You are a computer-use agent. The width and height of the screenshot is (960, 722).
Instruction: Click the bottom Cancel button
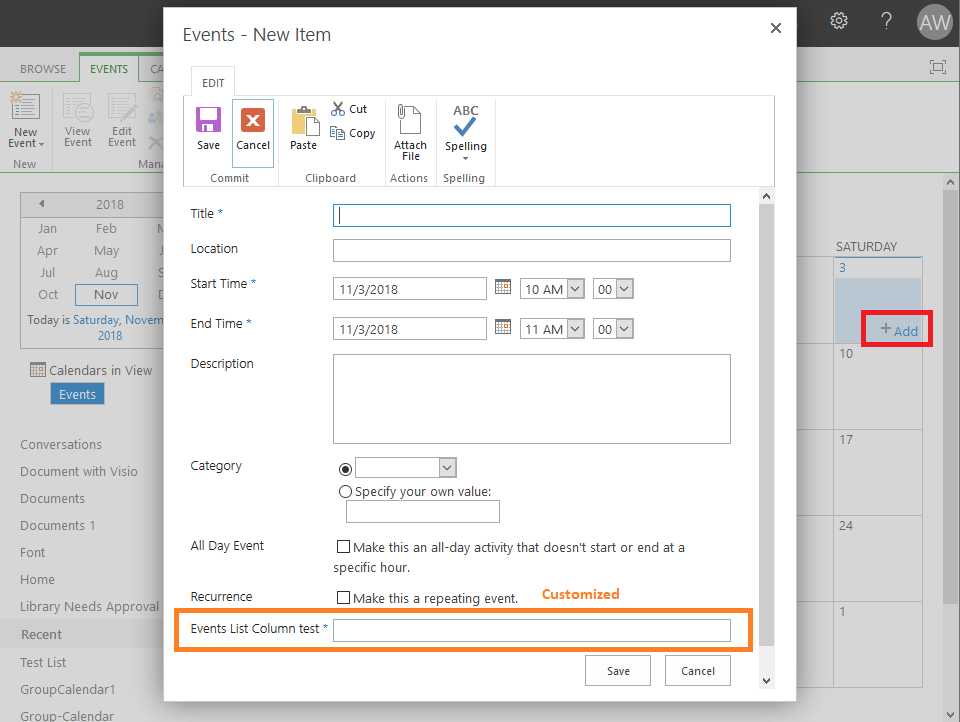point(698,671)
